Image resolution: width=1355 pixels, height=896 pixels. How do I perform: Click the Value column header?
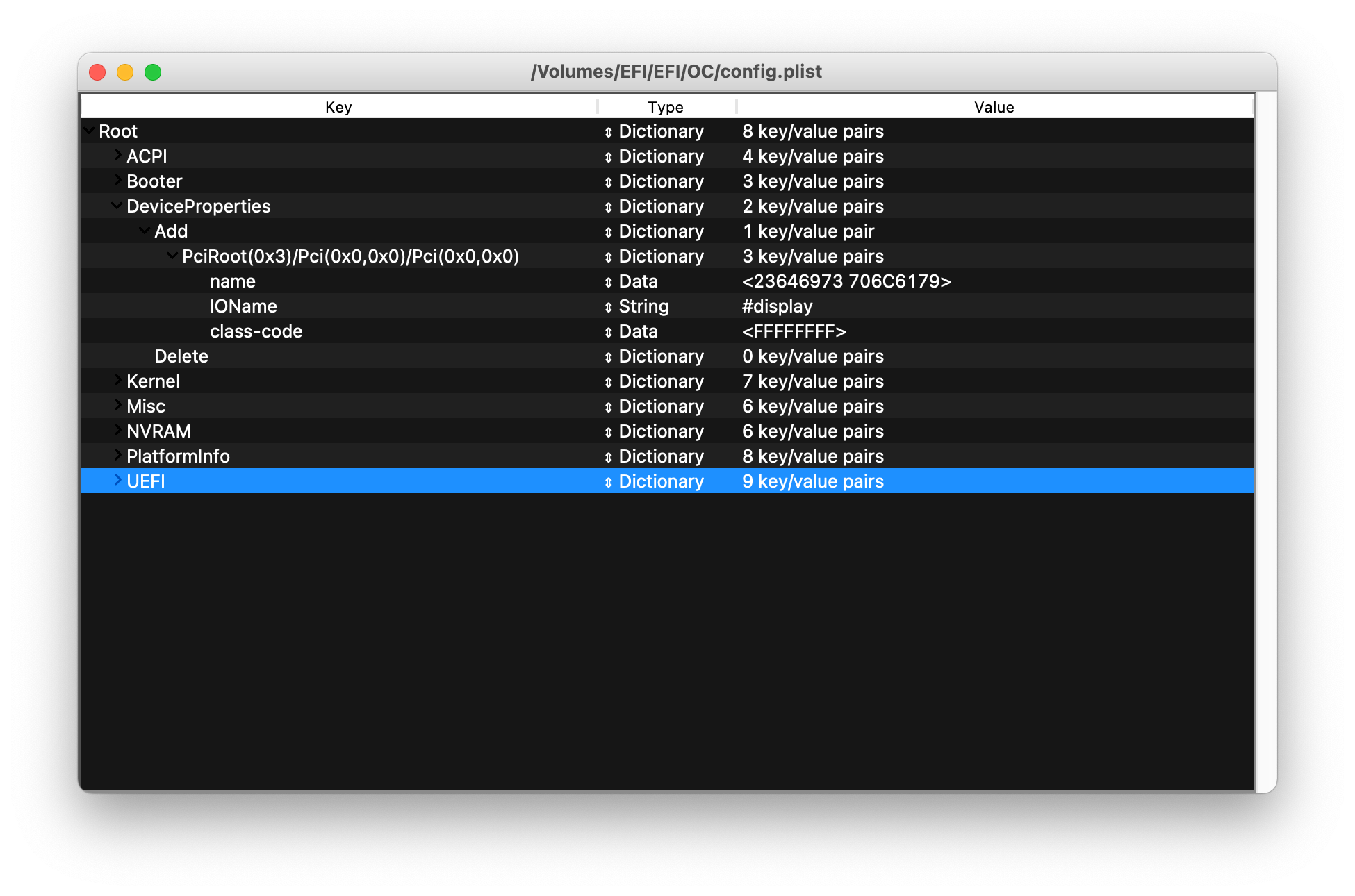click(x=994, y=107)
